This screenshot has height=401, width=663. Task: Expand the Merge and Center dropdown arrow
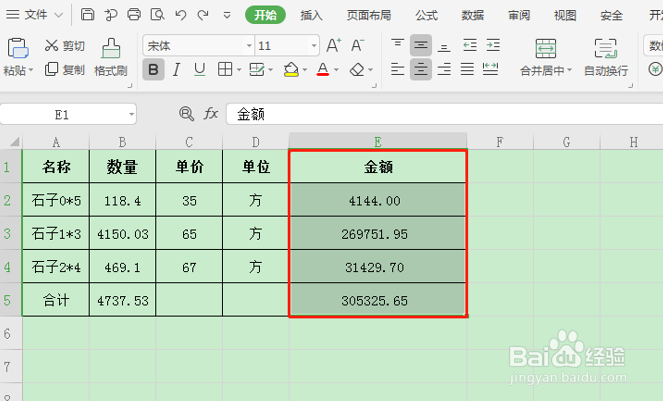pos(569,70)
